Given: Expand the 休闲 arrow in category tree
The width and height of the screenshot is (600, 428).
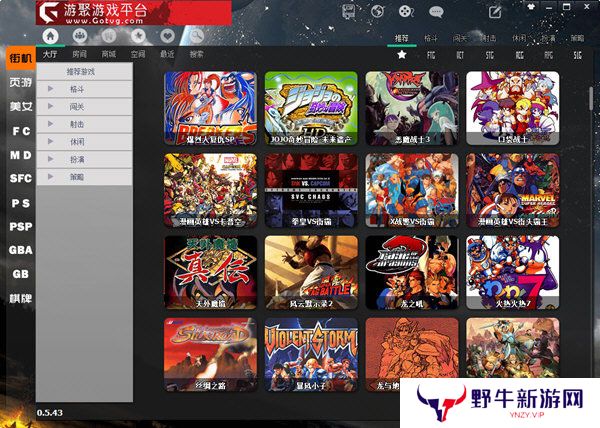Looking at the screenshot, I should coord(51,141).
